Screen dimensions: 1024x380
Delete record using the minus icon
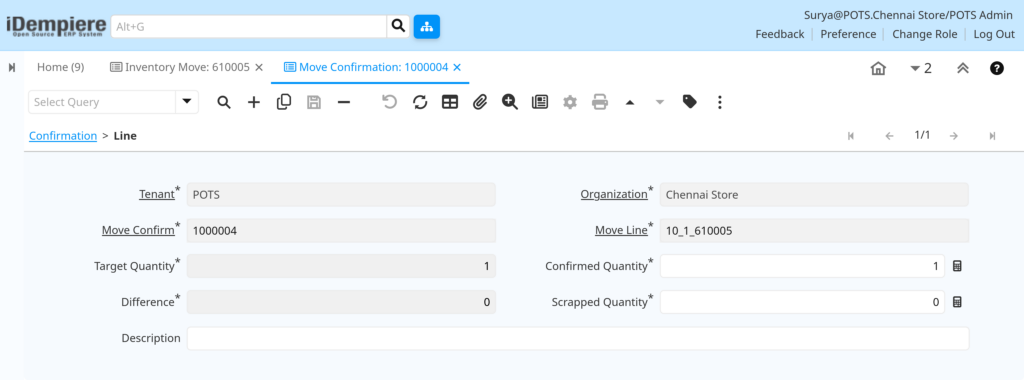pos(344,103)
